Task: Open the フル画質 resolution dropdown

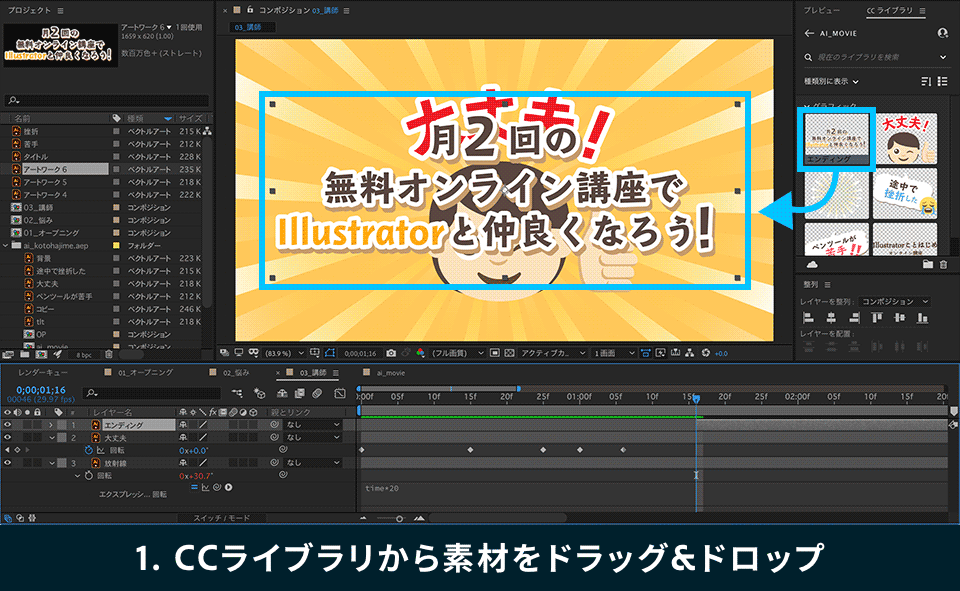Action: (457, 353)
